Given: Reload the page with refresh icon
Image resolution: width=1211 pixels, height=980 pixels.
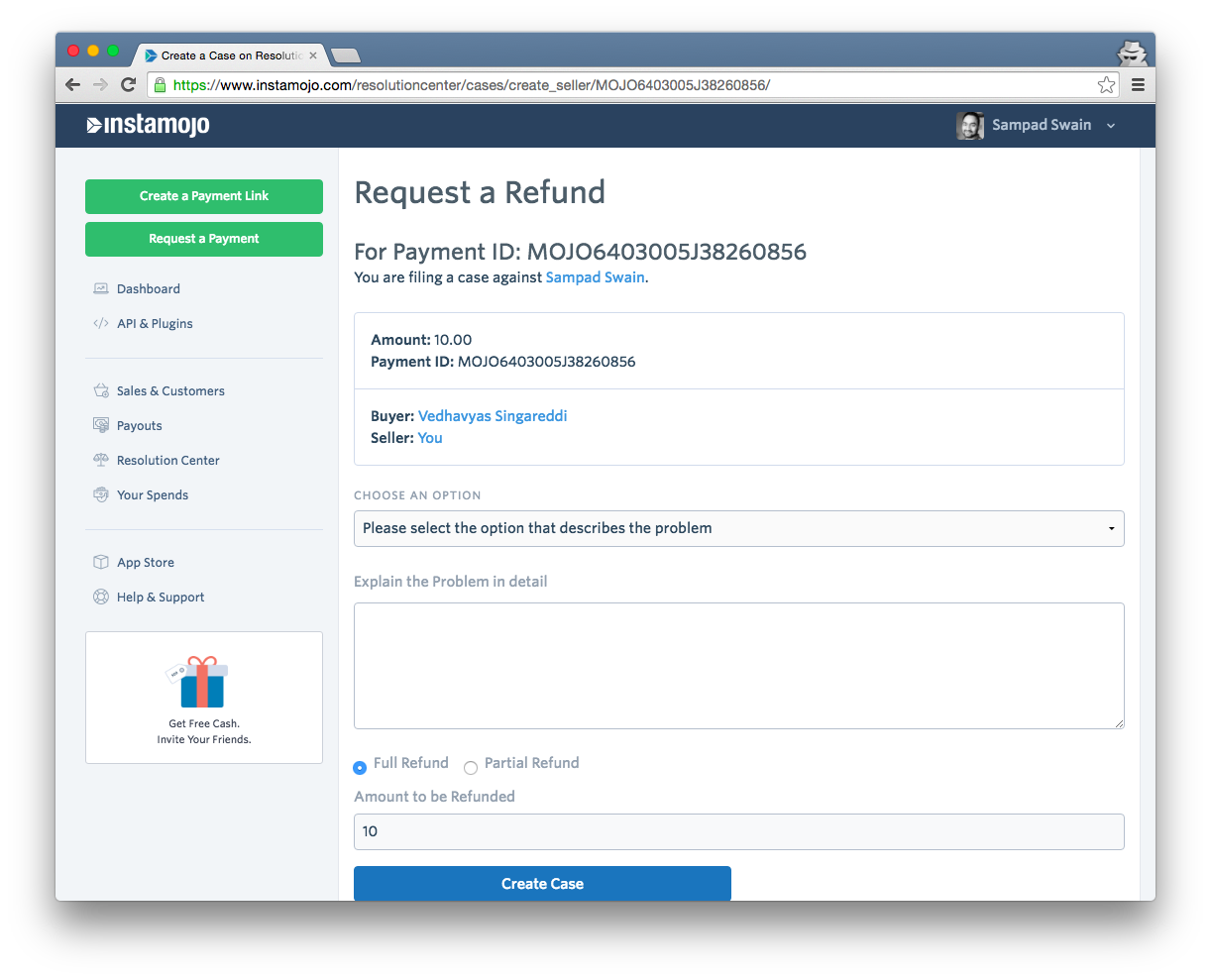Looking at the screenshot, I should (128, 85).
